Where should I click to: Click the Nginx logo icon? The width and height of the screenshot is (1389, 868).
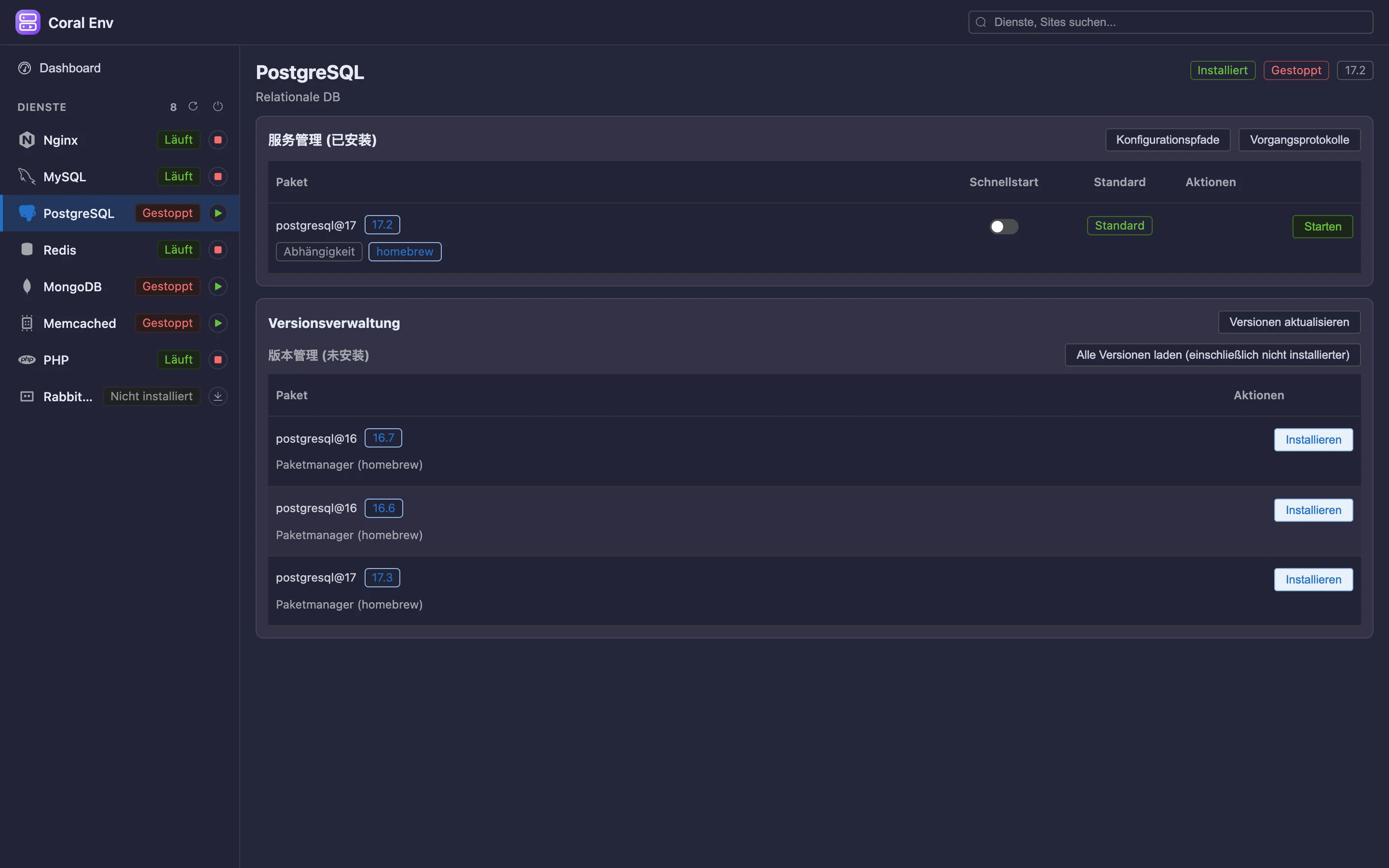coord(27,140)
